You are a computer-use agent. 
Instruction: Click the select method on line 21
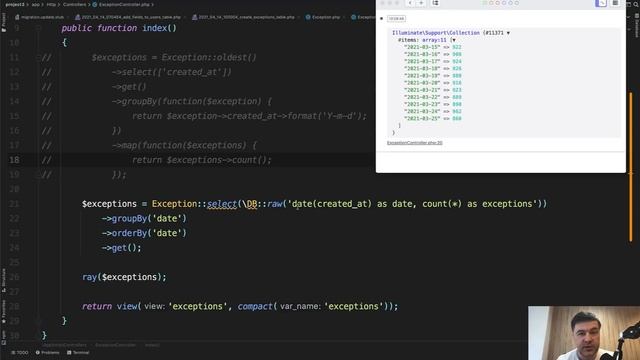point(222,204)
